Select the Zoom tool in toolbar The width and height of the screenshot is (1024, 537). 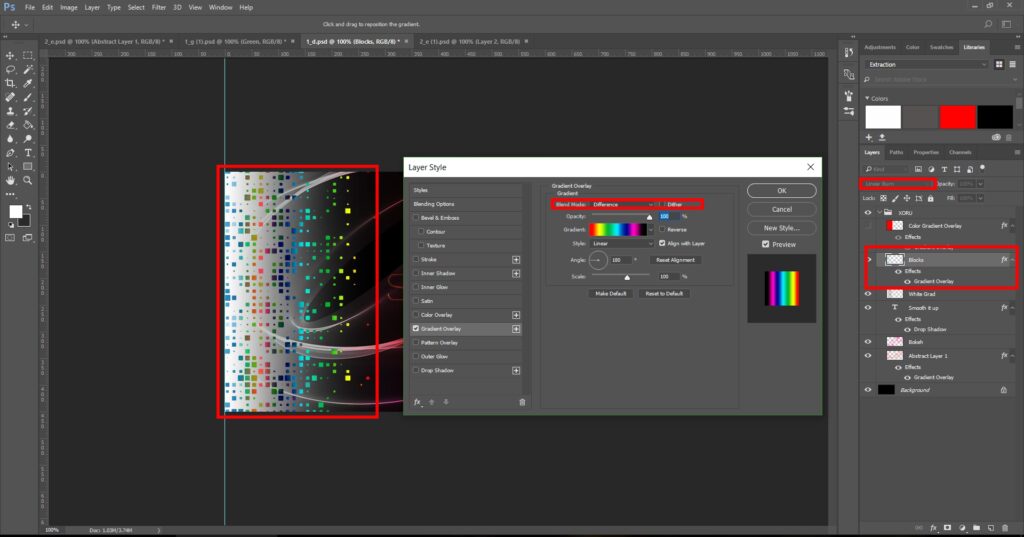(28, 181)
